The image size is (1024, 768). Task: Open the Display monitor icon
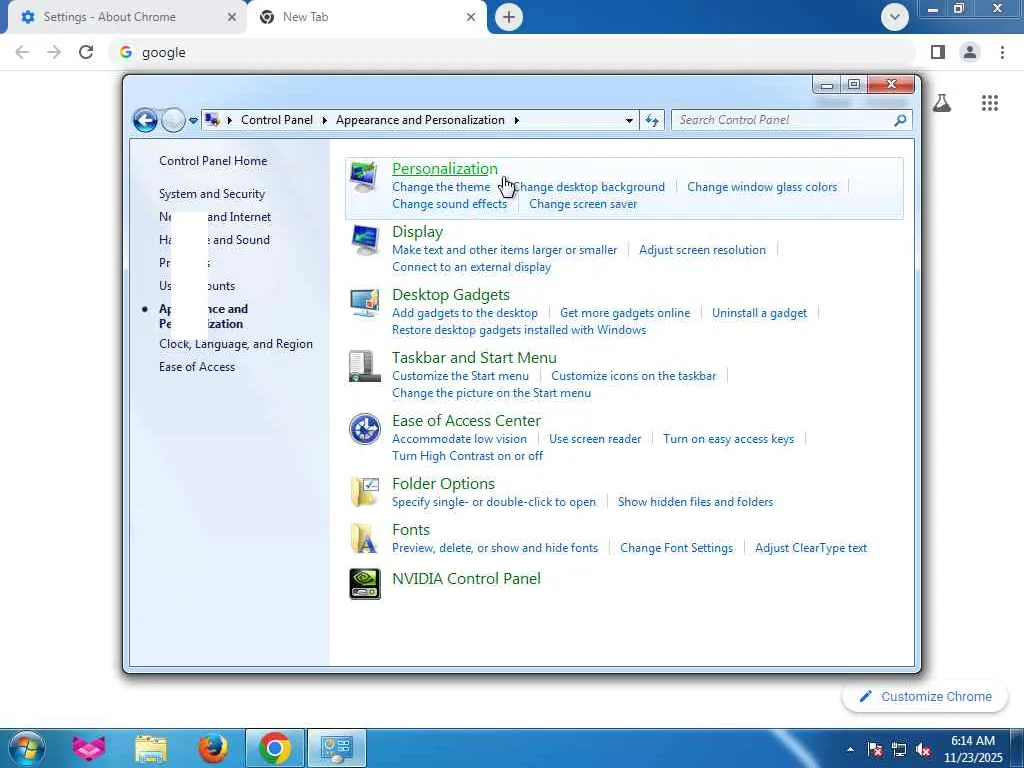tap(364, 240)
